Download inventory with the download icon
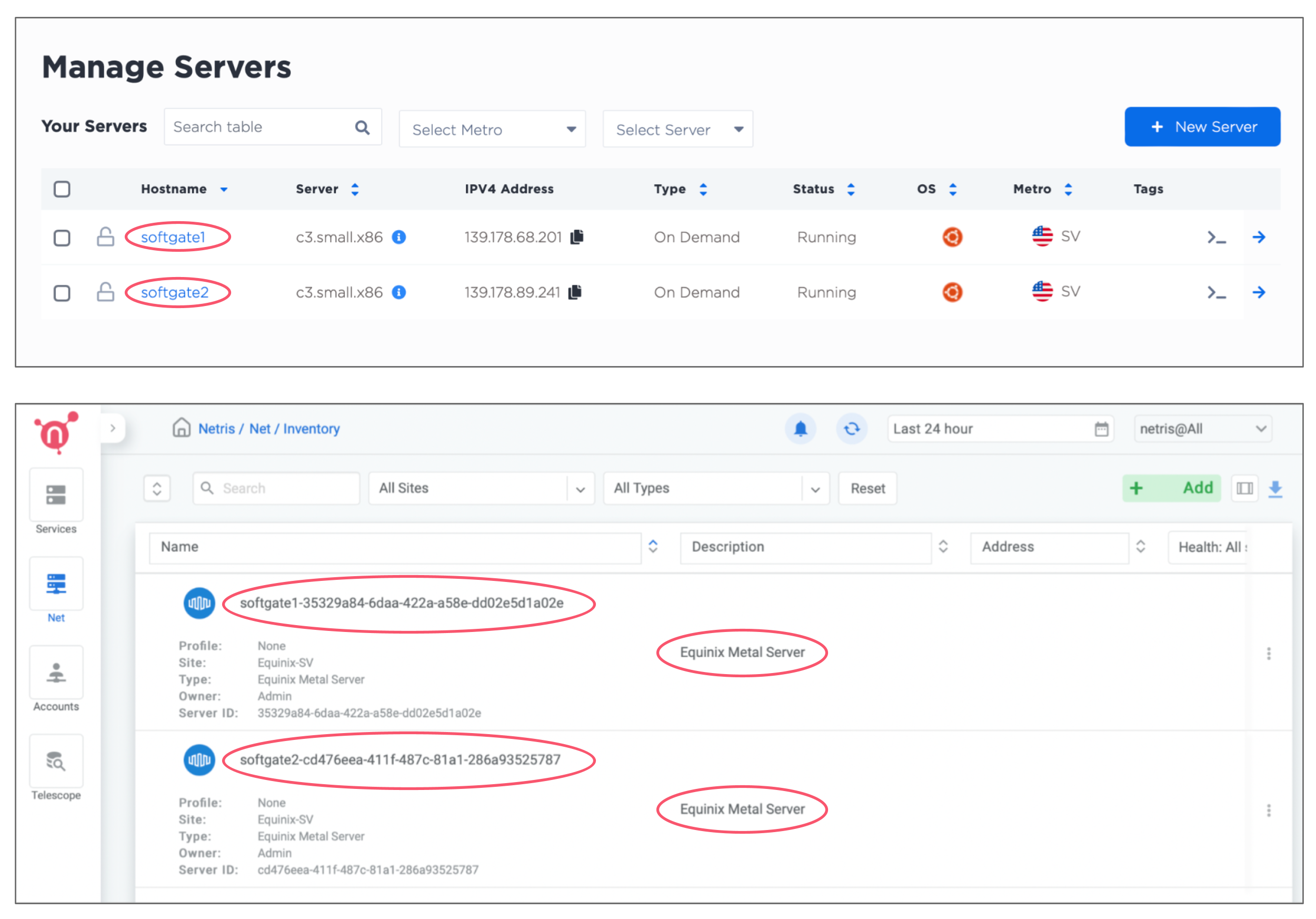Screen dimensions: 1316x919 click(1275, 488)
